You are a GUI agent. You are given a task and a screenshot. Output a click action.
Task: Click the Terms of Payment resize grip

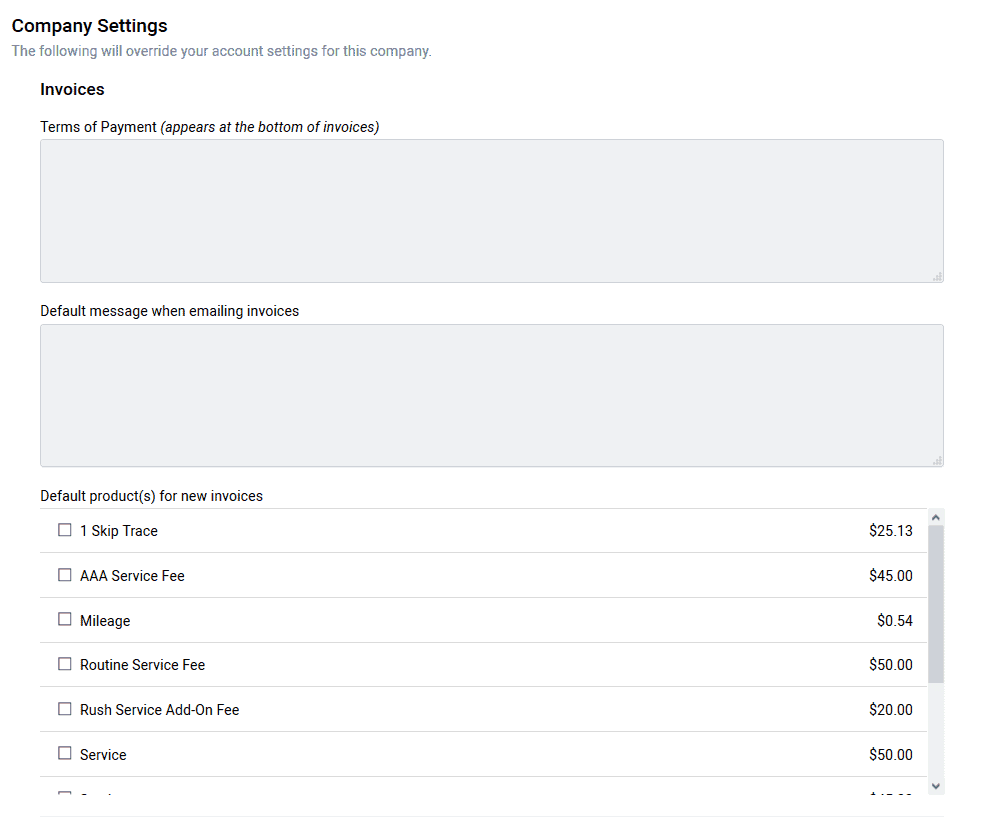point(938,276)
